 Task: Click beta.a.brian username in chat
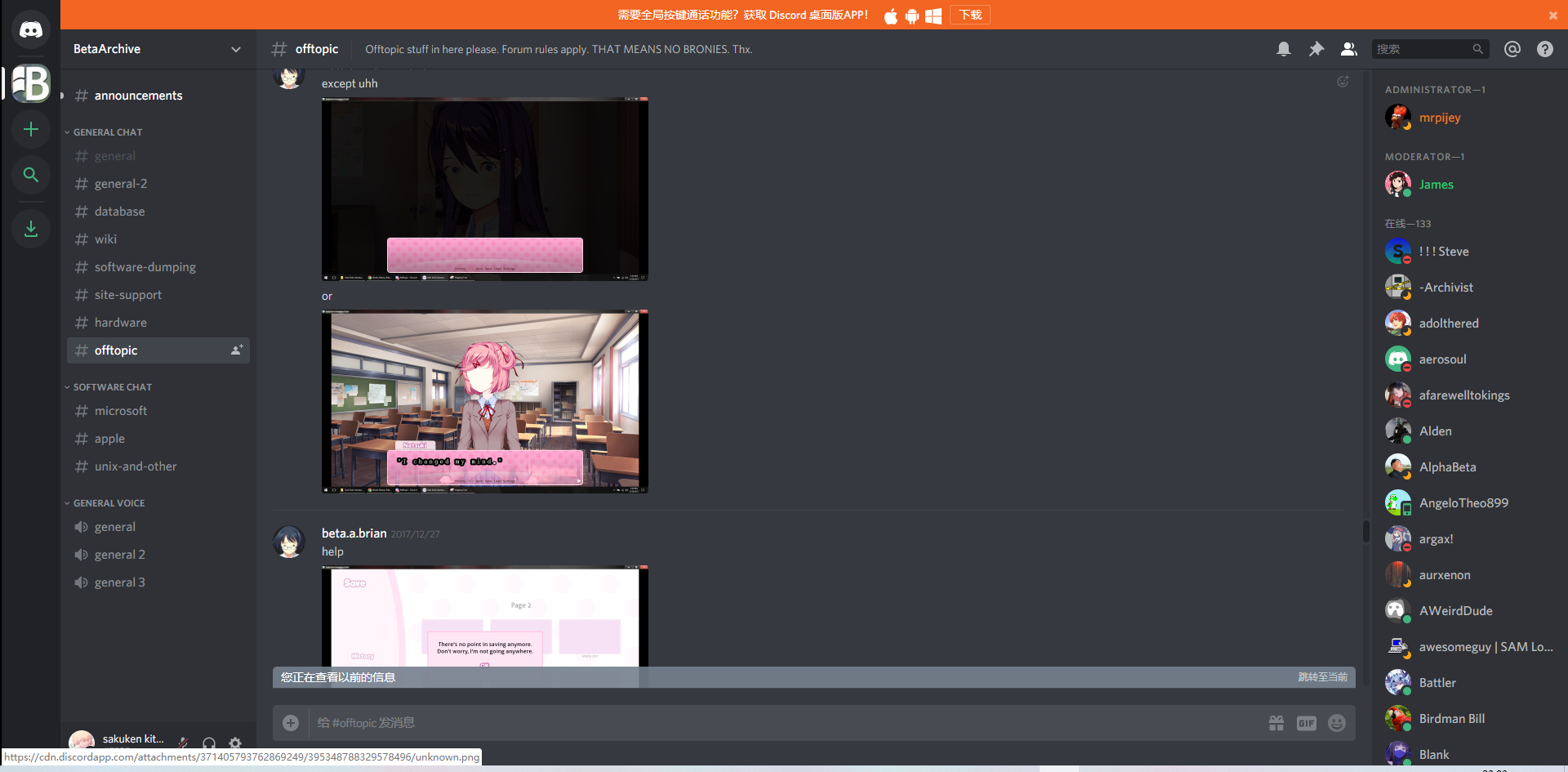pos(354,533)
